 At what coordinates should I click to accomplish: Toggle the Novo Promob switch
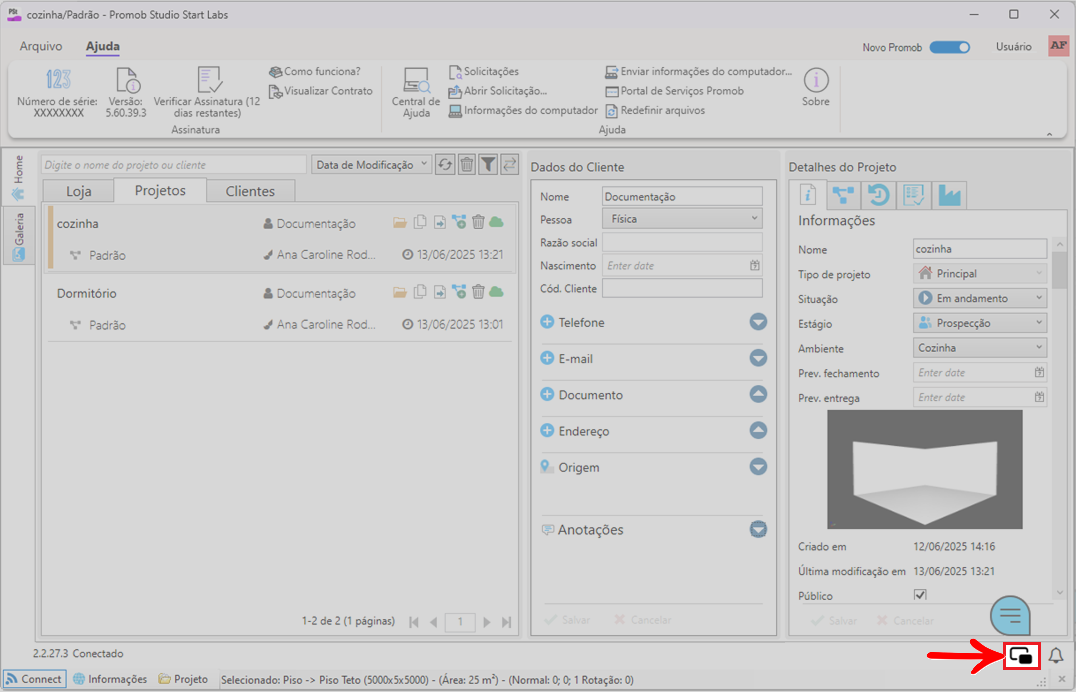pyautogui.click(x=950, y=47)
